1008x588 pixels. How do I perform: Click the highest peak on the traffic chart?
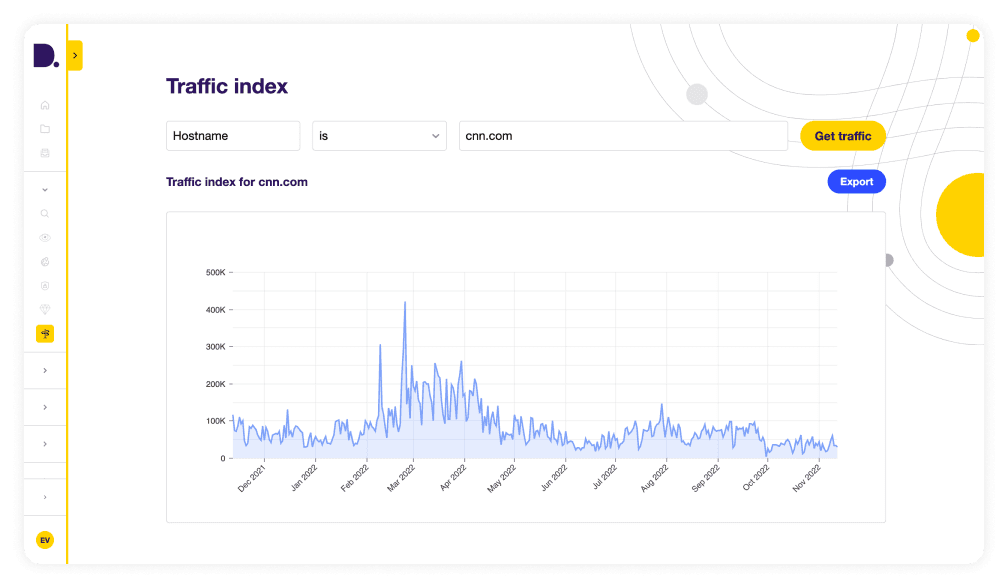coord(405,302)
